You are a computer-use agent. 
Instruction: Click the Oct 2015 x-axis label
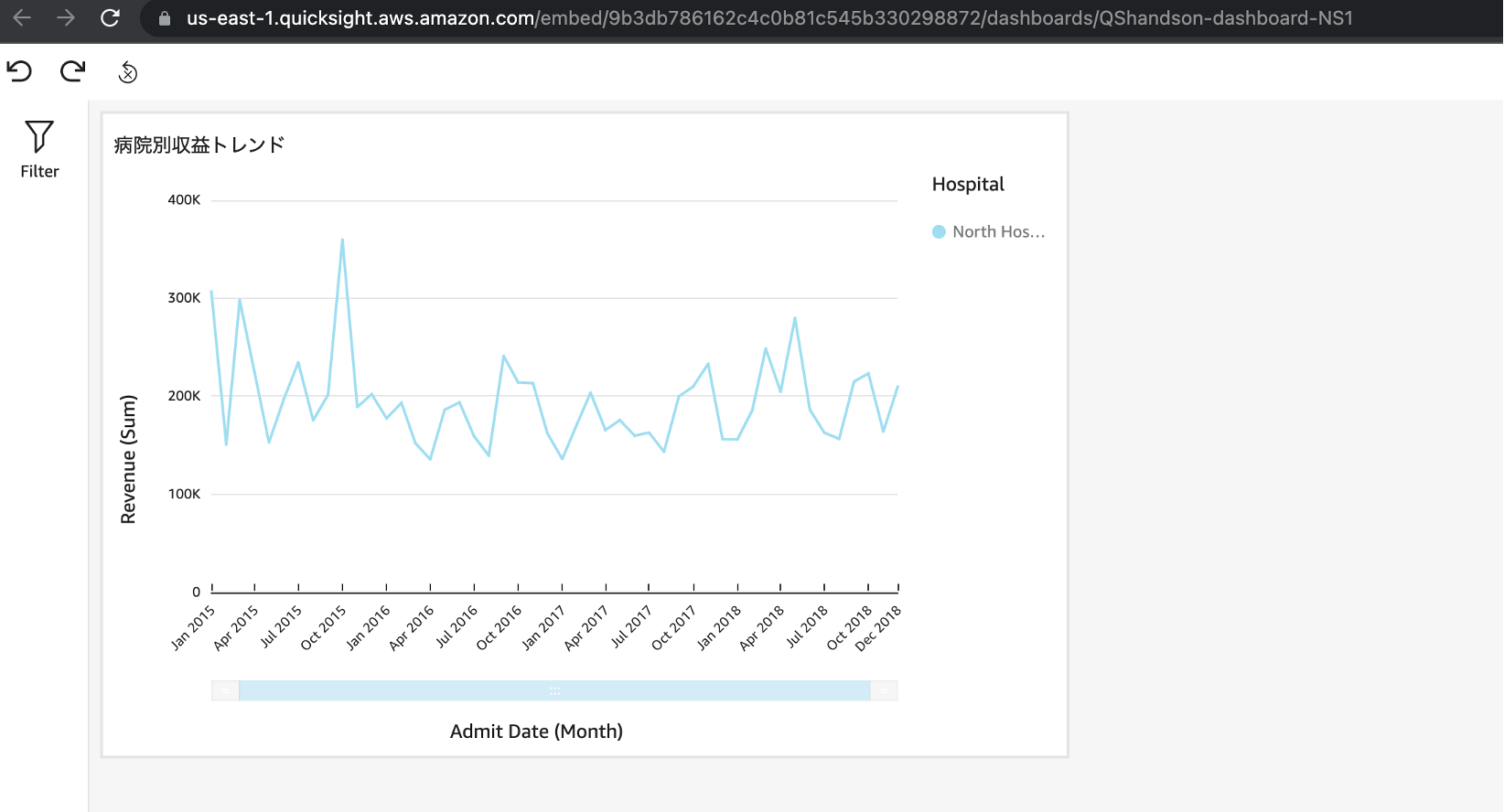tap(324, 627)
